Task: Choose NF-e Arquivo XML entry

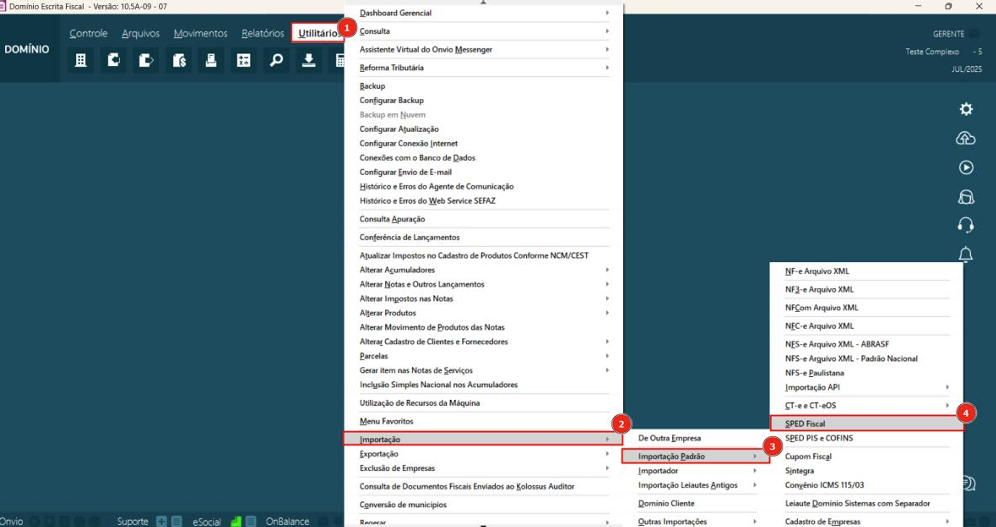Action: tap(864, 271)
